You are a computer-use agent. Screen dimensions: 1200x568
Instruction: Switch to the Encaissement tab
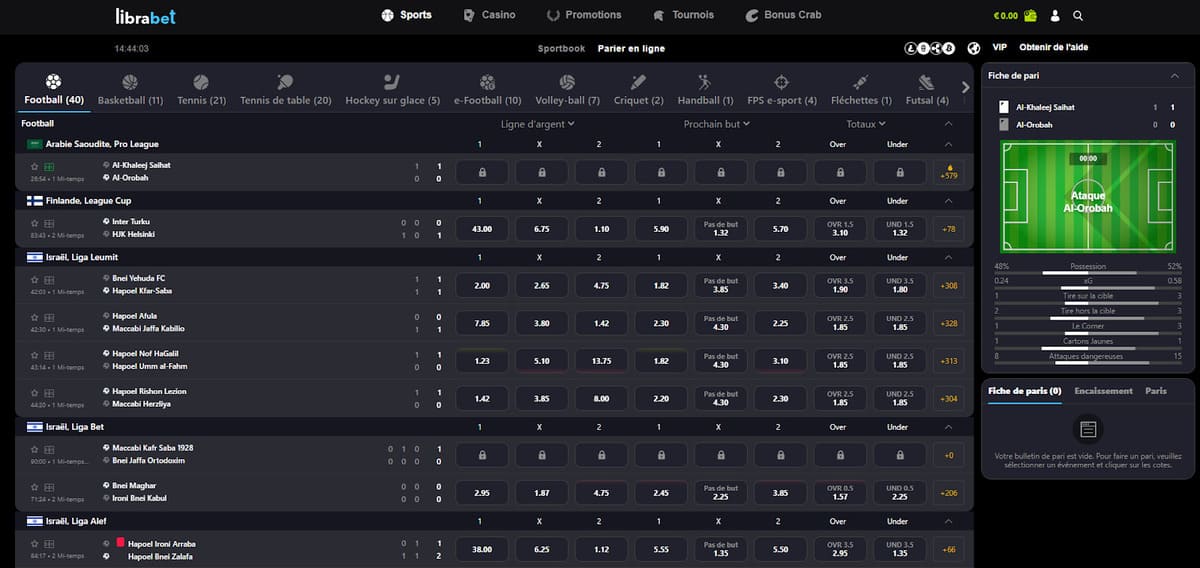tap(1103, 391)
